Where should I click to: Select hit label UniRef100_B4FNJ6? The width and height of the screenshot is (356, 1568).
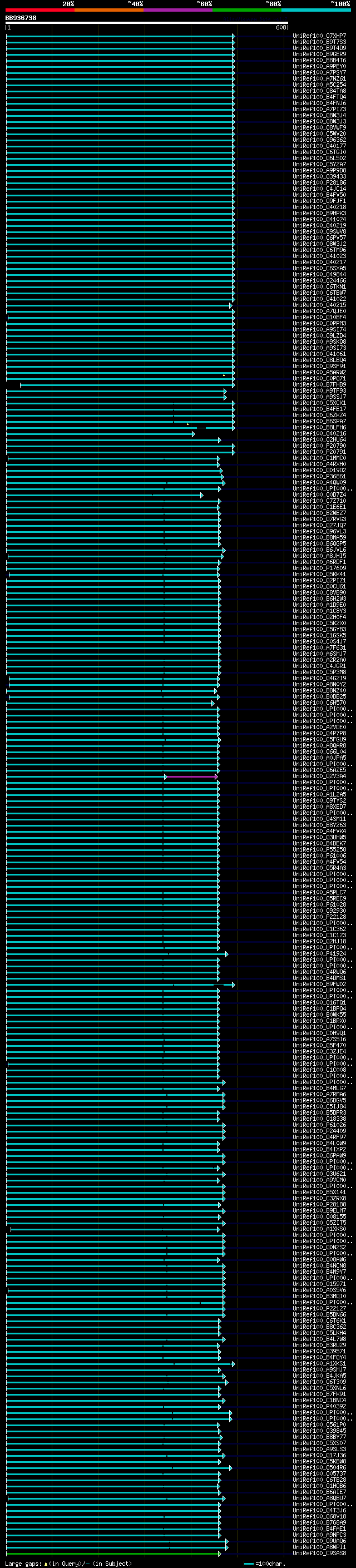[x=319, y=103]
